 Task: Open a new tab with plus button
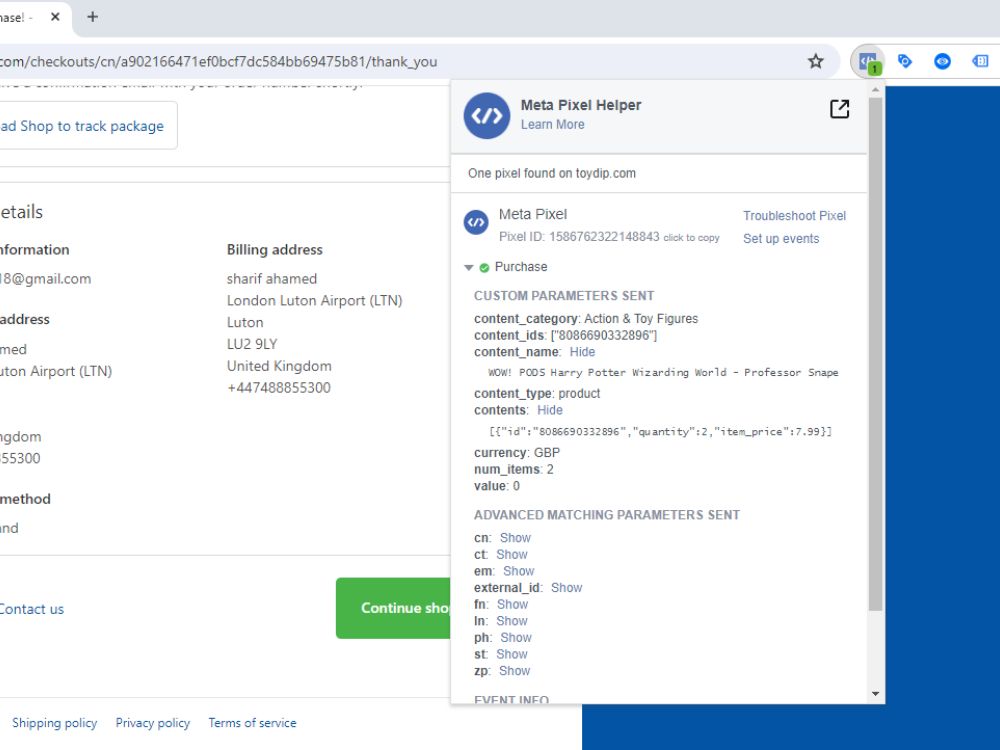tap(92, 17)
